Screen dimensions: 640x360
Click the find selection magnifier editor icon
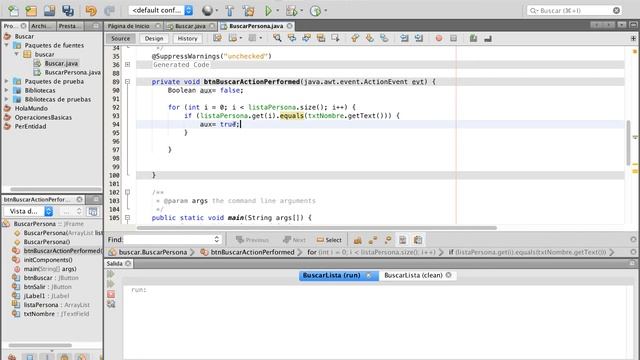coord(277,38)
